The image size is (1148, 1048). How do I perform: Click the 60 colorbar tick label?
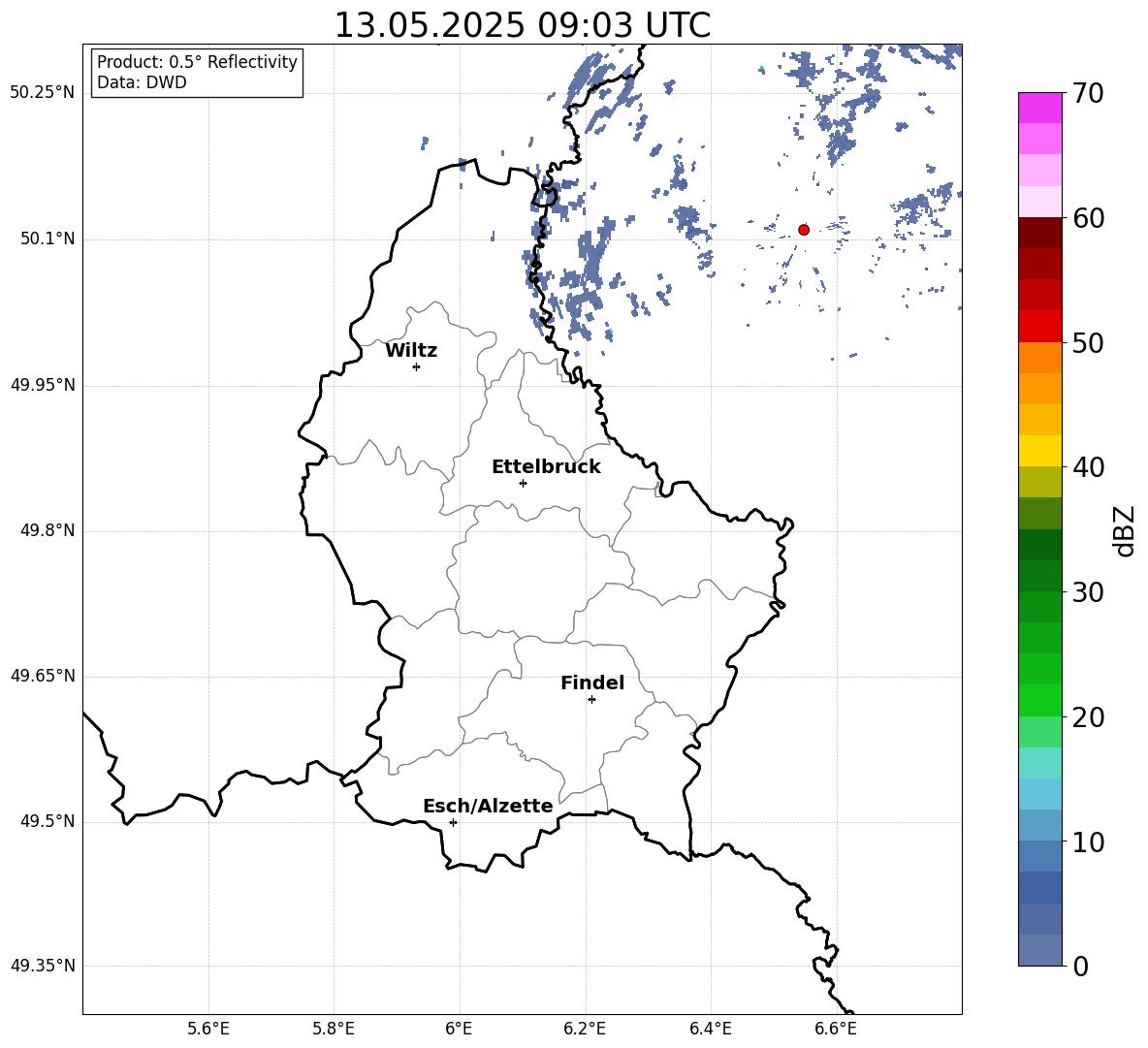pyautogui.click(x=1087, y=218)
